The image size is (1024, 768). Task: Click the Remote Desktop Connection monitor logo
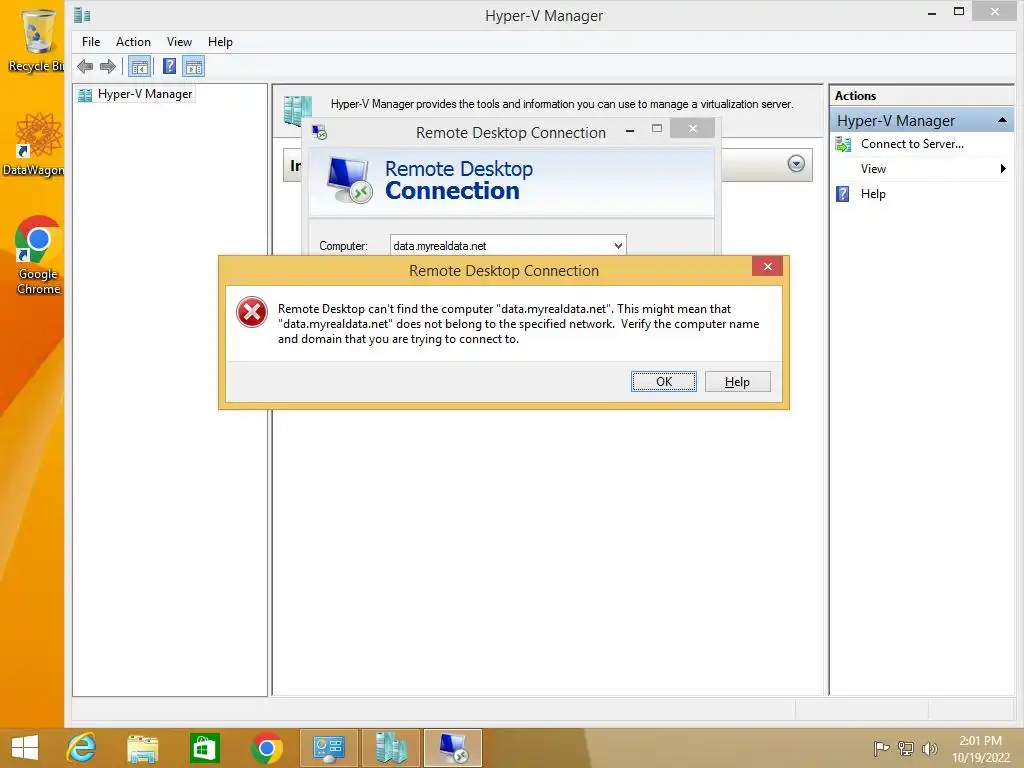[349, 180]
